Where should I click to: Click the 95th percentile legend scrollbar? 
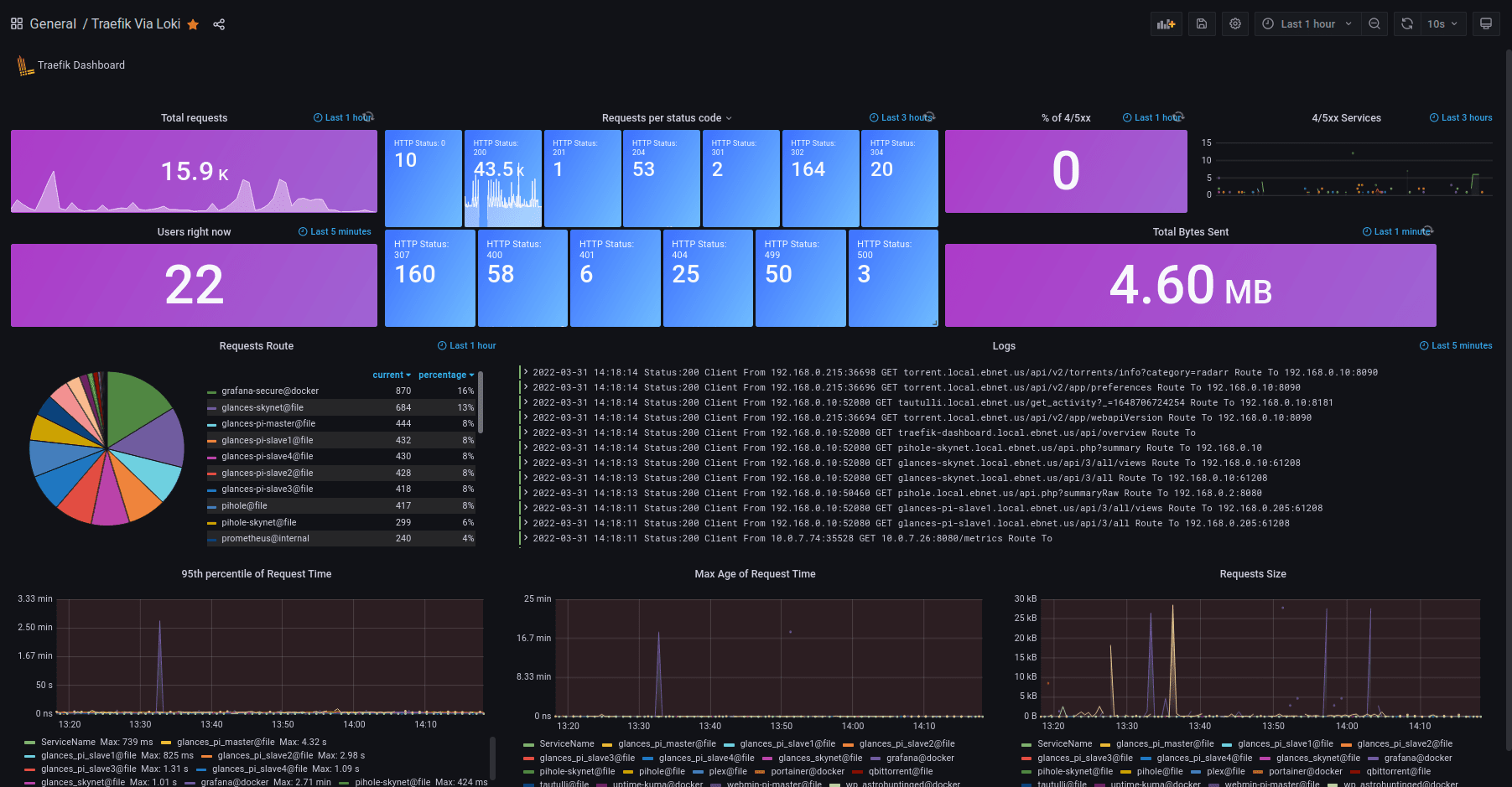coord(492,759)
